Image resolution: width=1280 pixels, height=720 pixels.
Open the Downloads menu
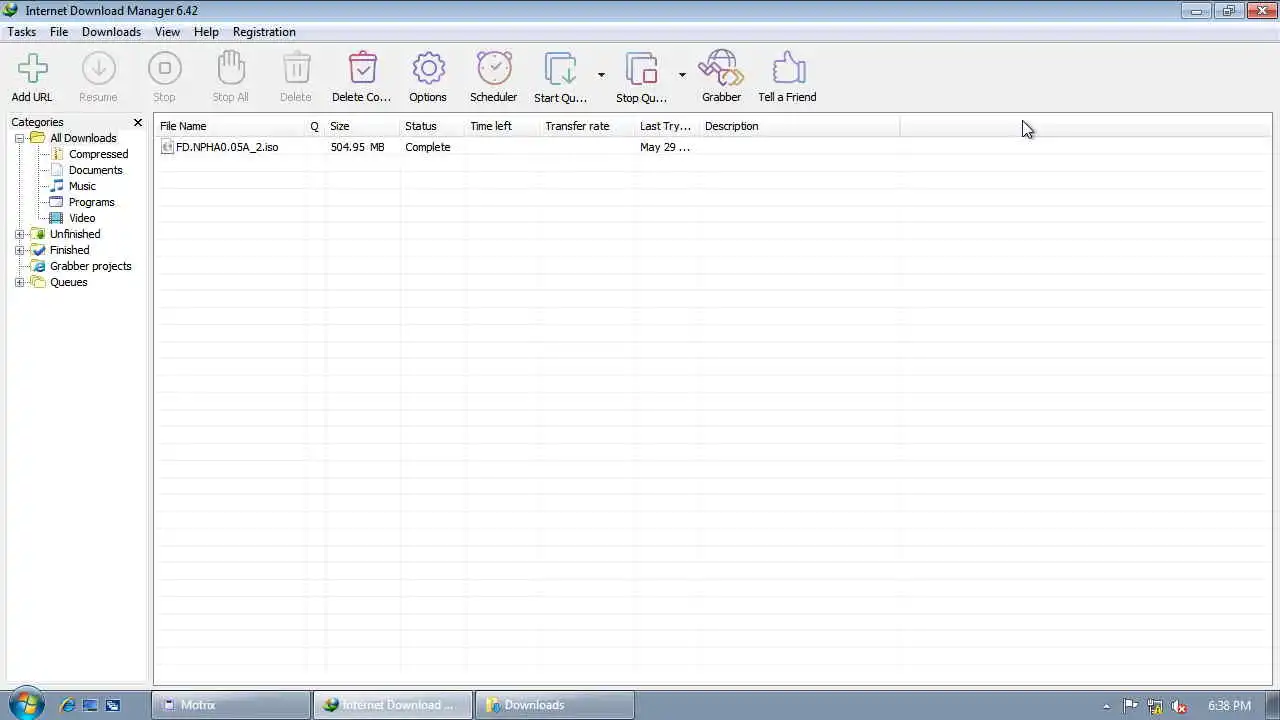click(x=111, y=32)
